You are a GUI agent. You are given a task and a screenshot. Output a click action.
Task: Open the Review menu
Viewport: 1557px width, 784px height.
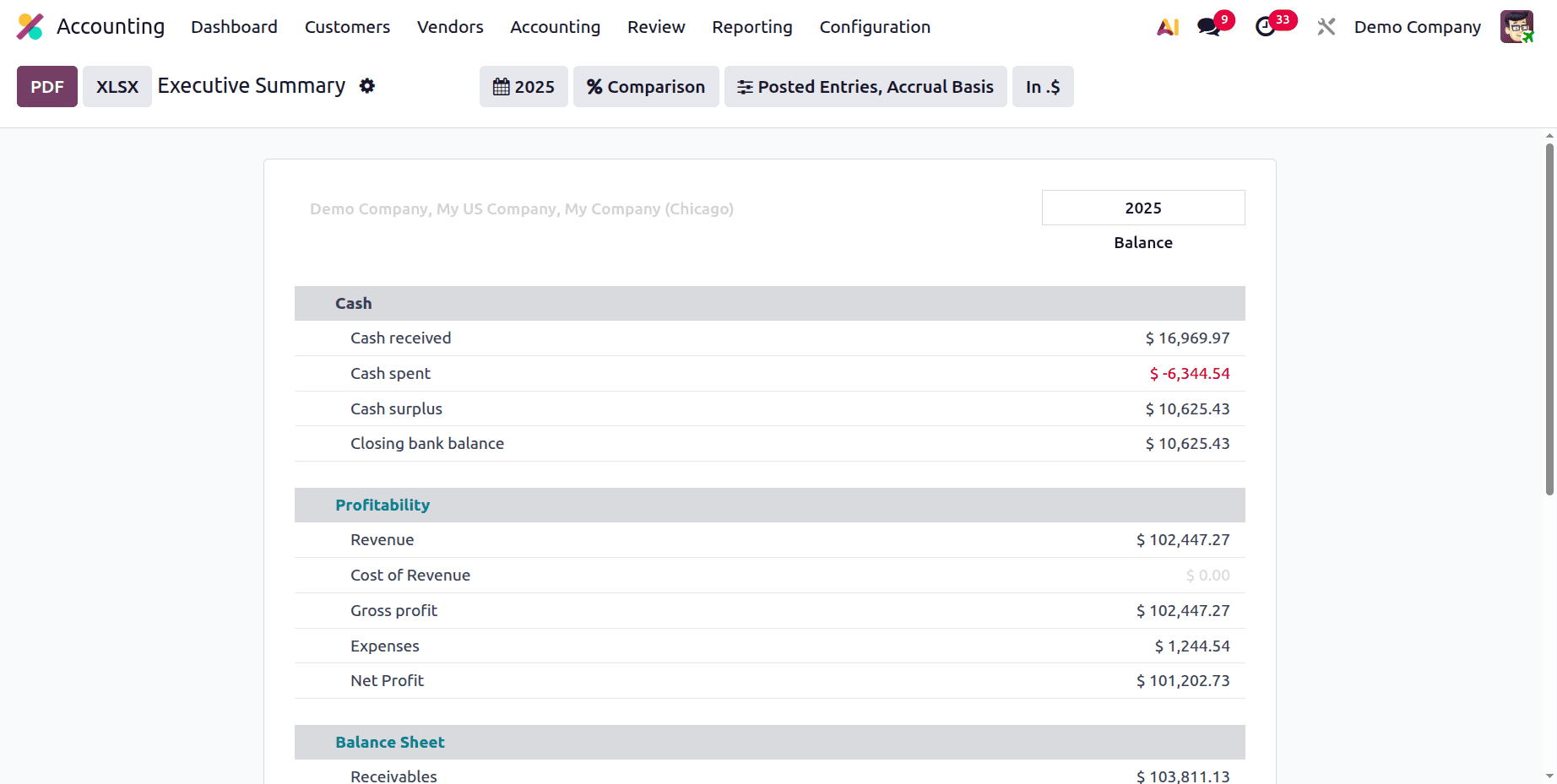[x=656, y=27]
